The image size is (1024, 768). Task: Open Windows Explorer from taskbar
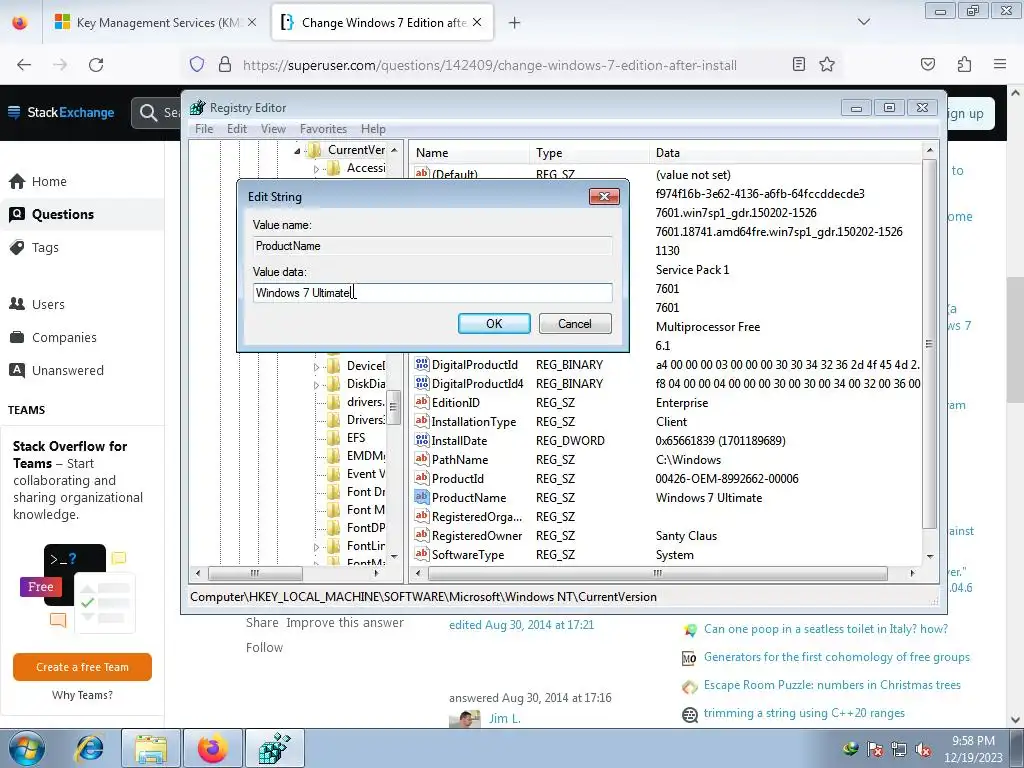(151, 748)
